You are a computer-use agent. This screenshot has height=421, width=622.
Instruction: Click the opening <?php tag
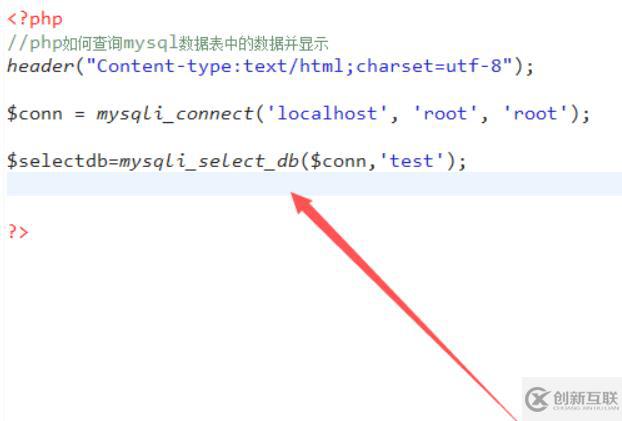(x=35, y=19)
